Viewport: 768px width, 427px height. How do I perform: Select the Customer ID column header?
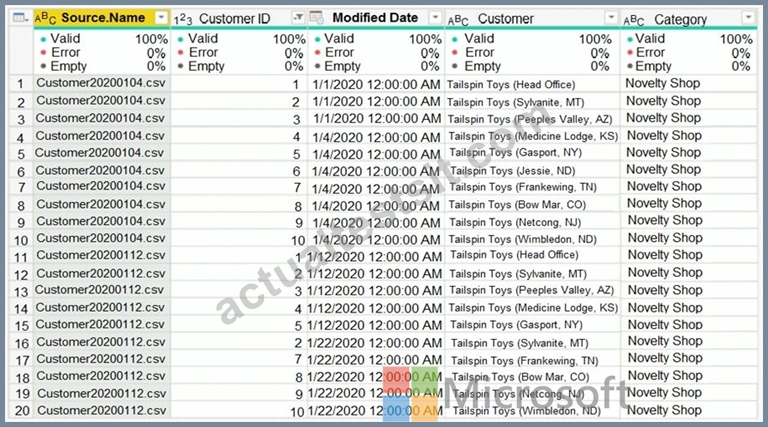239,19
